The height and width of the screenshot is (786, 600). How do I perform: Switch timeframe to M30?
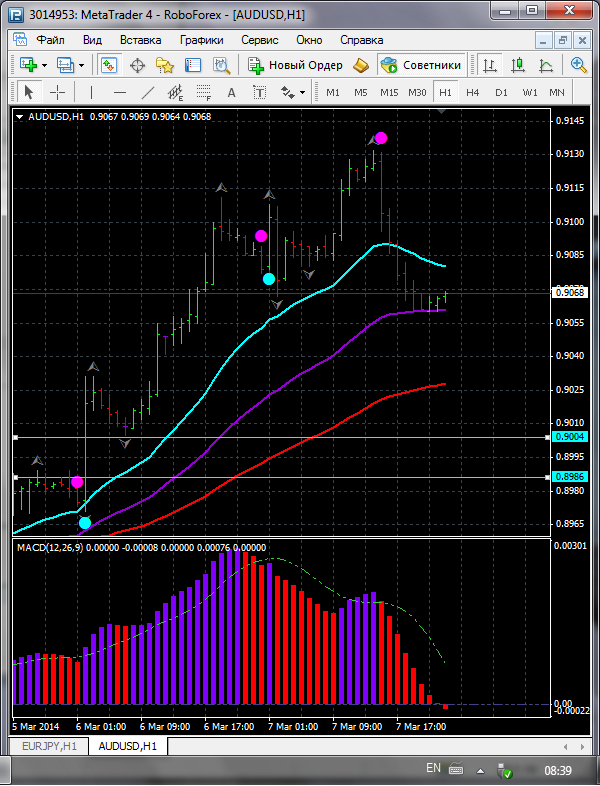pyautogui.click(x=417, y=93)
